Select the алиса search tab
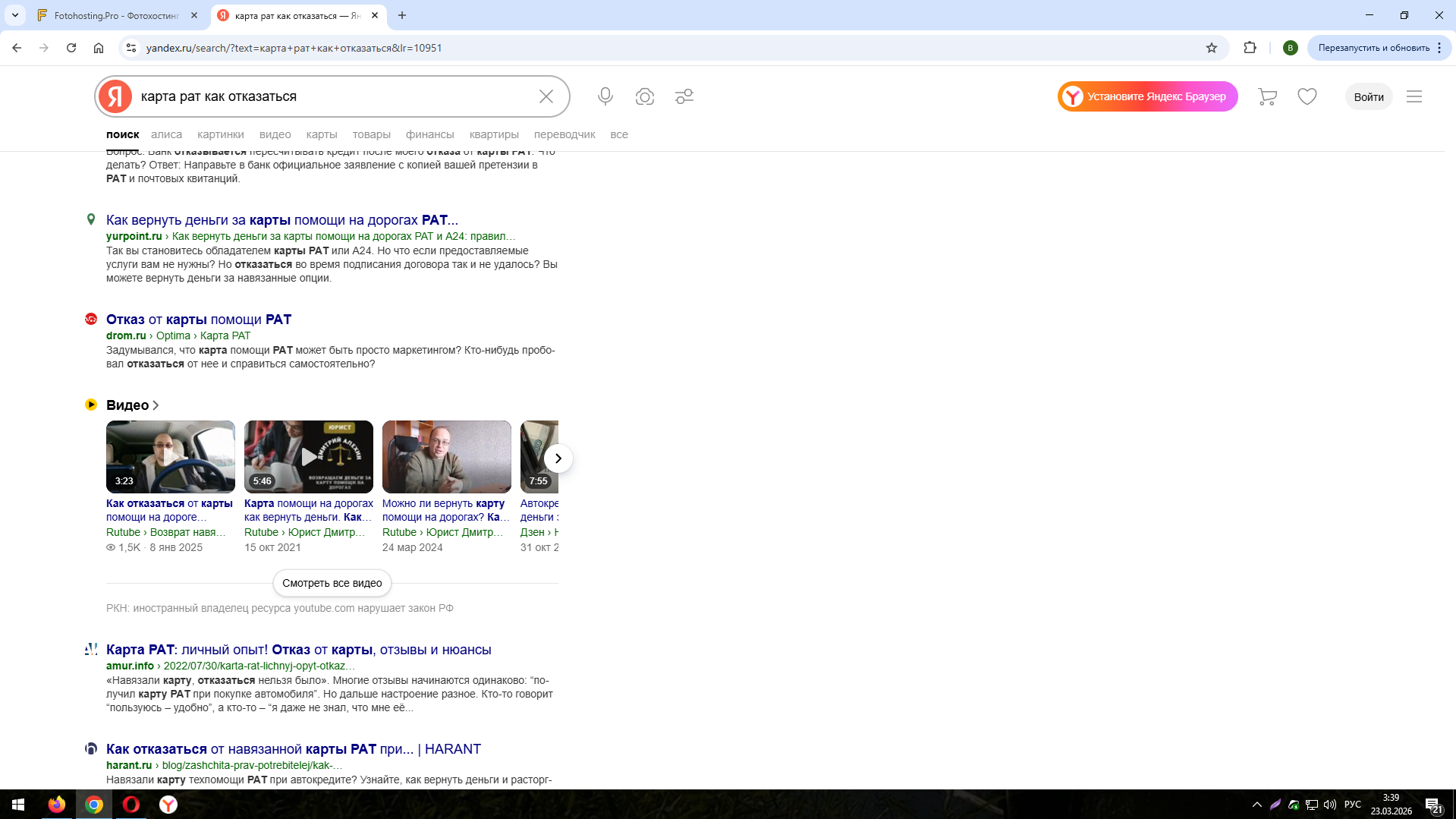The width and height of the screenshot is (1456, 819). [x=166, y=134]
